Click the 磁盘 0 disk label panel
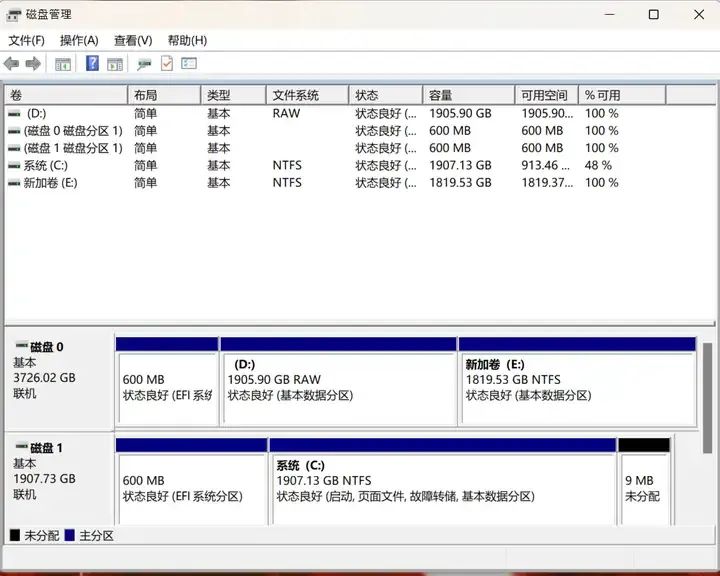The width and height of the screenshot is (720, 576). (59, 379)
